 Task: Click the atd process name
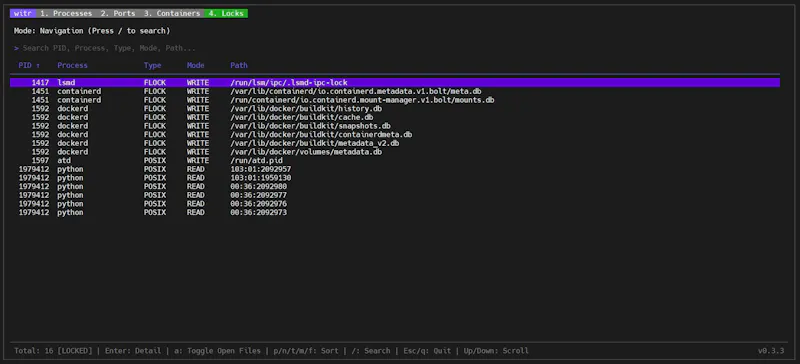click(x=64, y=161)
